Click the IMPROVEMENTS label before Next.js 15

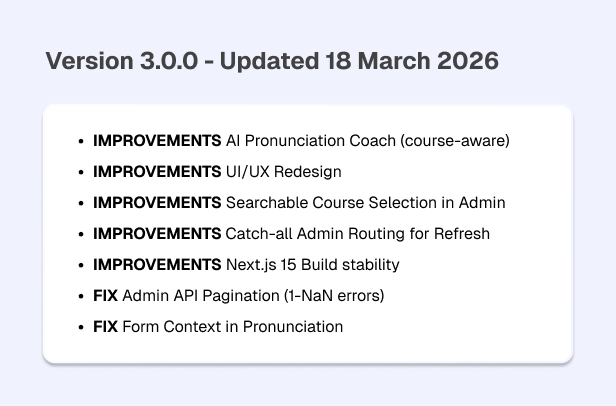[x=157, y=265]
